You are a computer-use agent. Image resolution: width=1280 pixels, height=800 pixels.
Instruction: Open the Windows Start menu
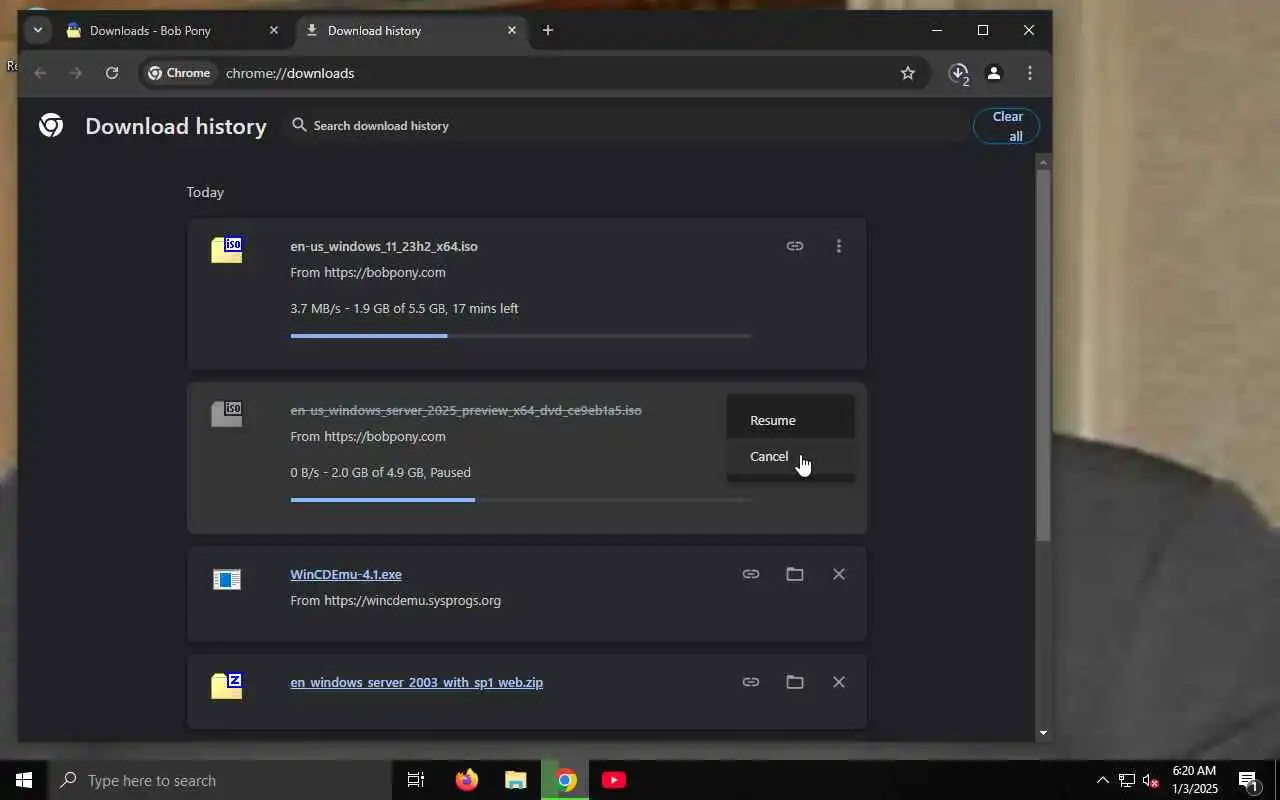click(24, 780)
